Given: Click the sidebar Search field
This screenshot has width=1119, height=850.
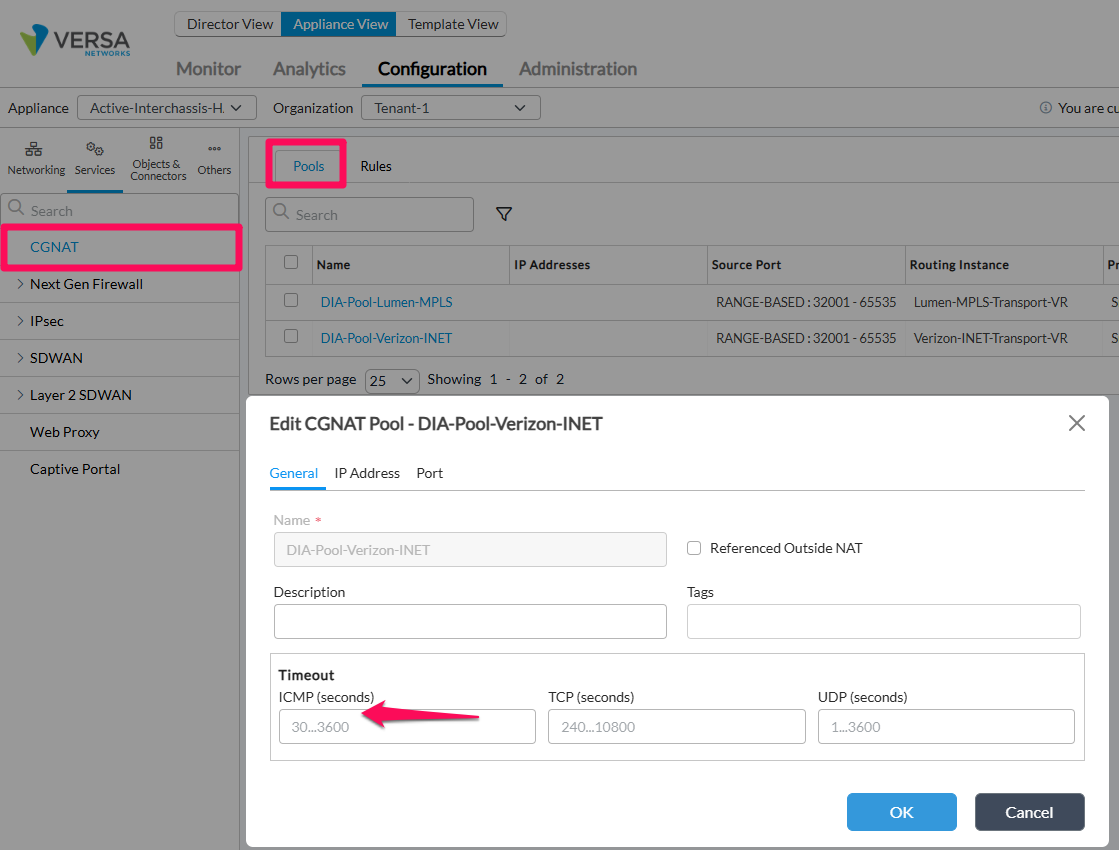Looking at the screenshot, I should tap(120, 210).
